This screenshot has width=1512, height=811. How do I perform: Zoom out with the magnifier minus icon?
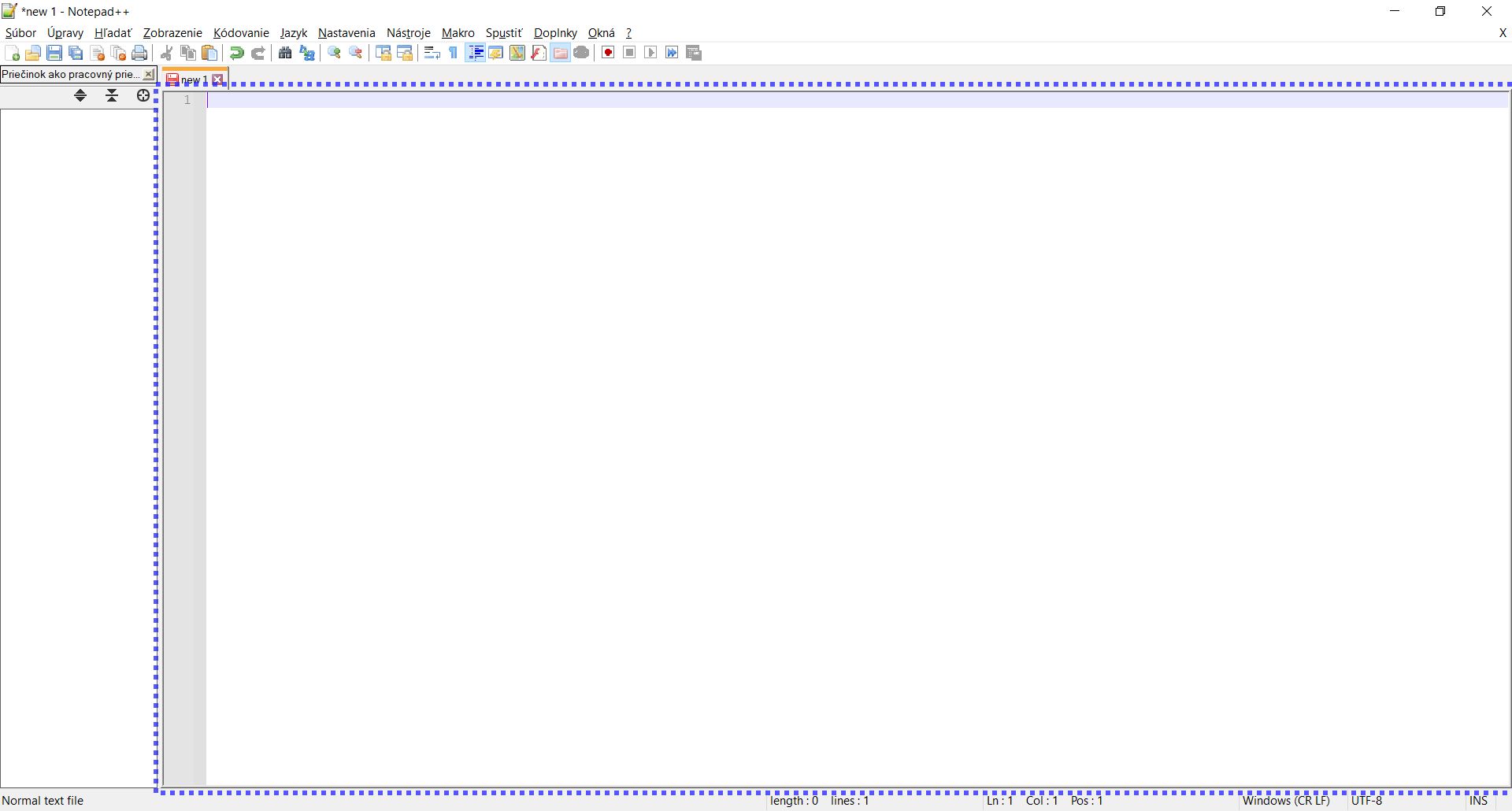356,53
